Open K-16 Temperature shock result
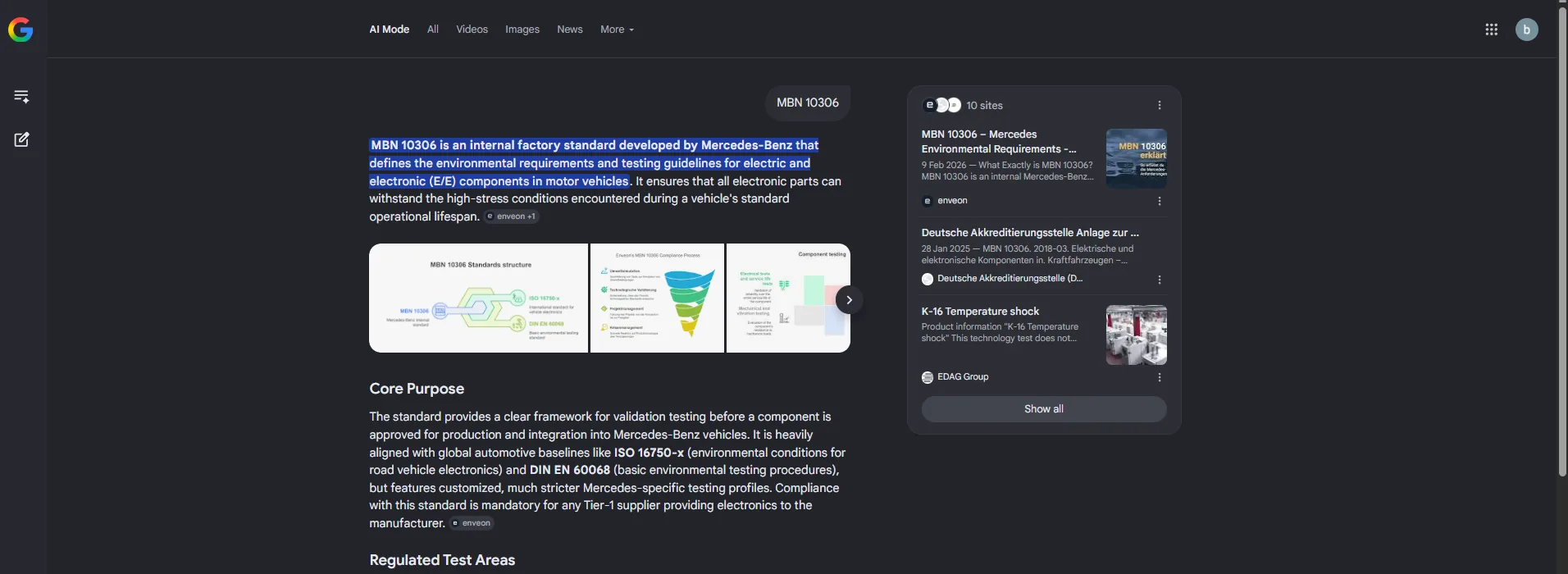The width and height of the screenshot is (1568, 574). pos(980,312)
